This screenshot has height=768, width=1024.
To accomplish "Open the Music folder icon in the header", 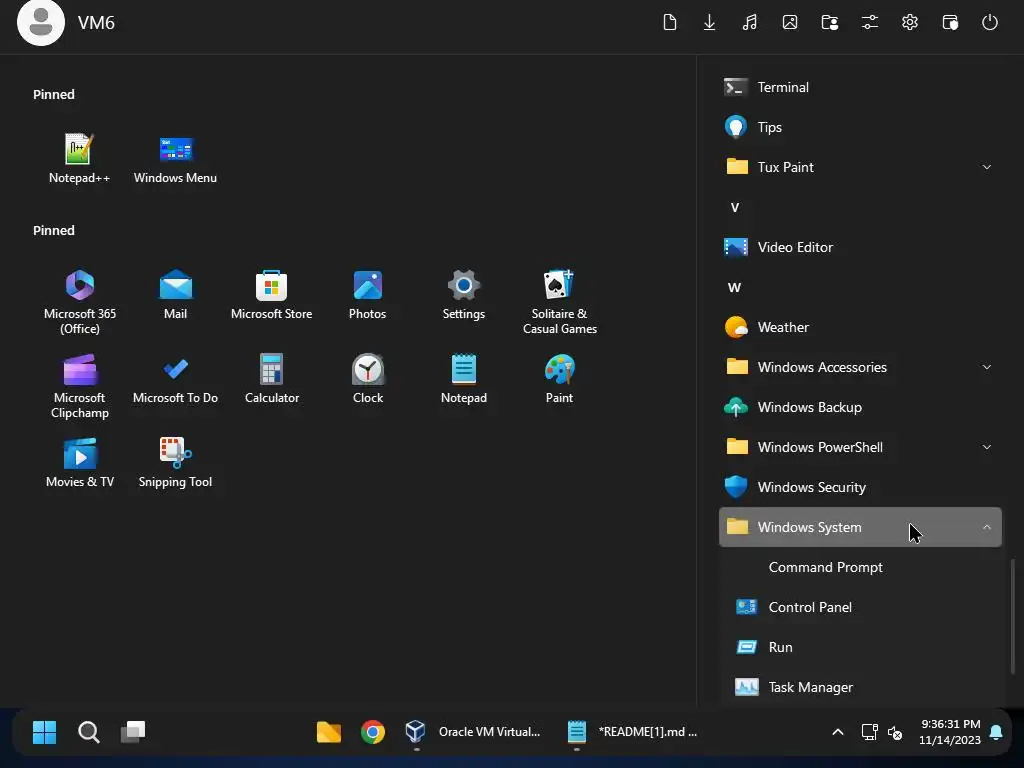I will click(x=750, y=22).
